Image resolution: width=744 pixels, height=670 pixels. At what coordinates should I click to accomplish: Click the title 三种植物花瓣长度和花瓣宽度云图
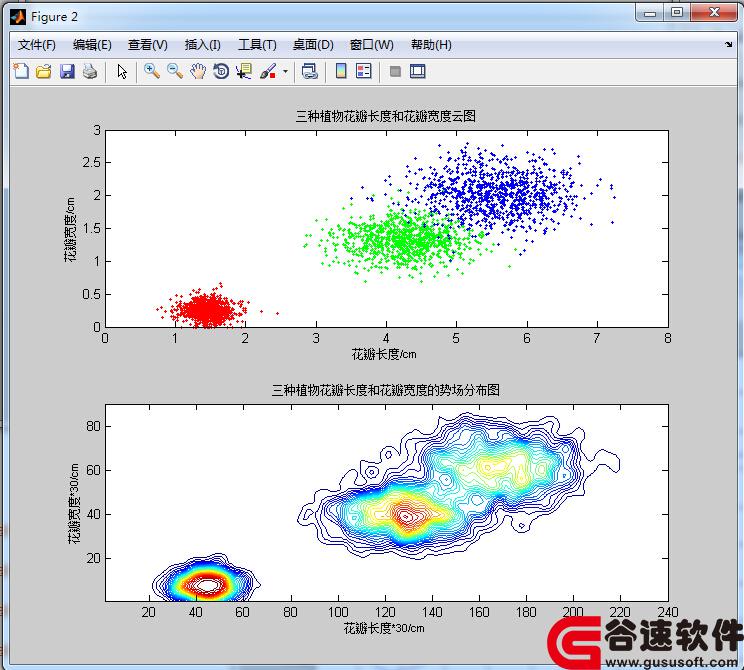click(385, 116)
